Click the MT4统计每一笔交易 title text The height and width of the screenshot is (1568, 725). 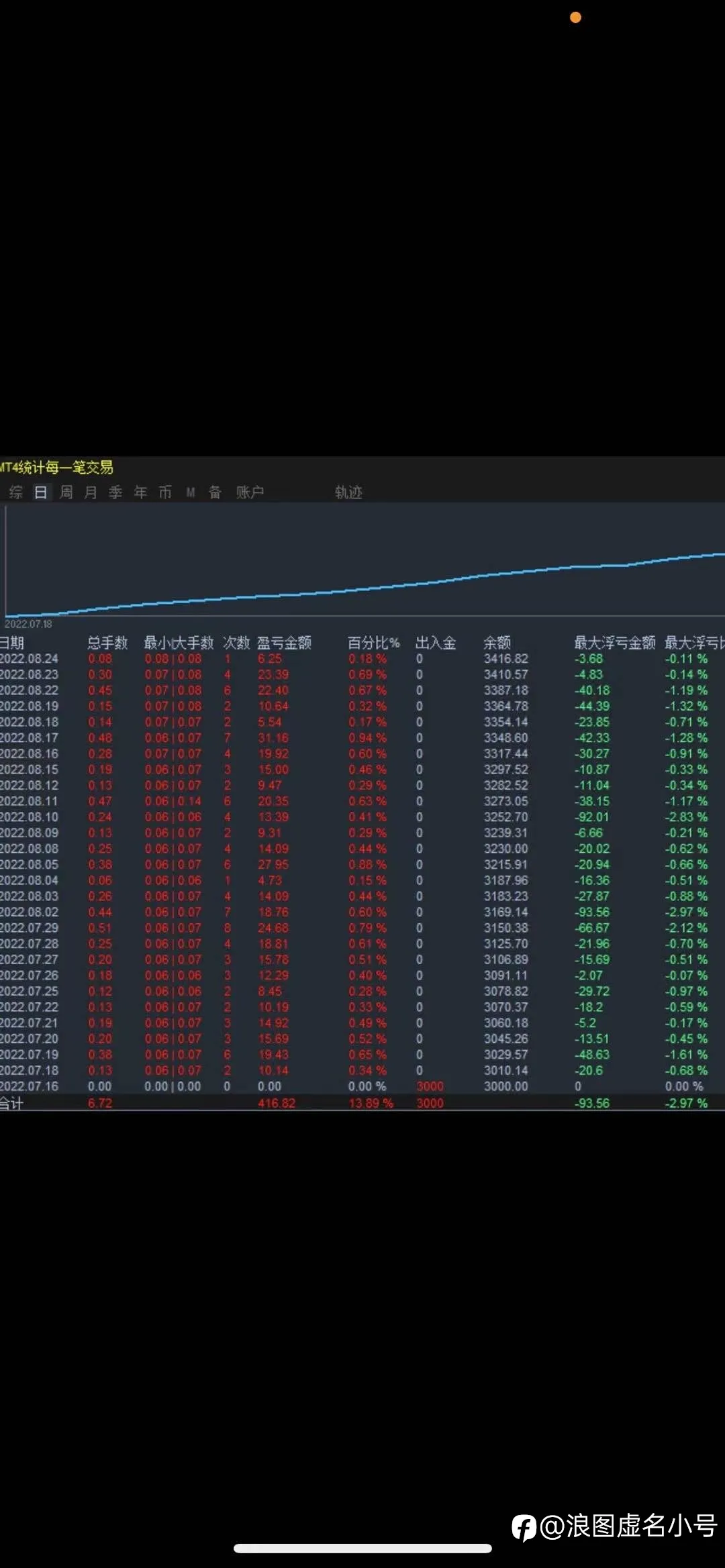coord(56,468)
